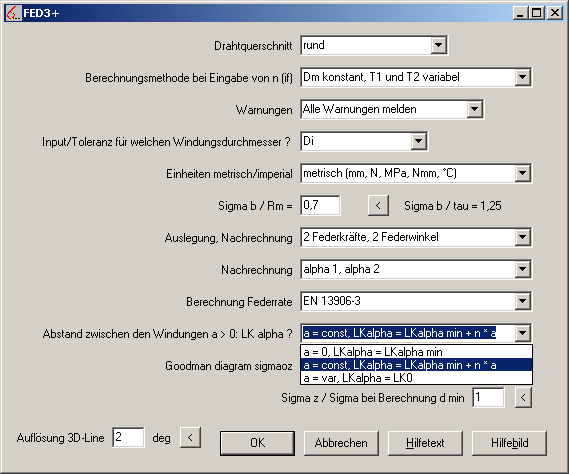Select 'a = const, LKalpha = LKalpha min + n * a' entry

[x=417, y=365]
